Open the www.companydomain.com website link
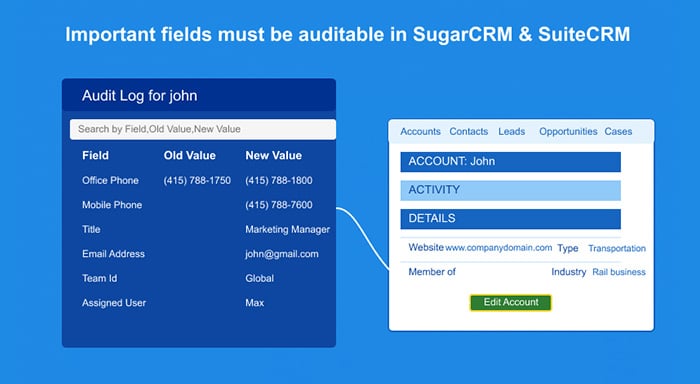The height and width of the screenshot is (384, 700). click(x=498, y=248)
